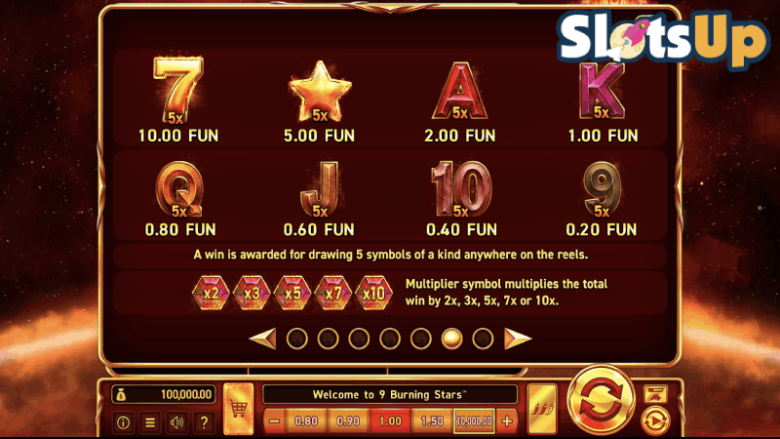Mute the sound speaker icon
Image resolution: width=780 pixels, height=439 pixels.
click(177, 423)
